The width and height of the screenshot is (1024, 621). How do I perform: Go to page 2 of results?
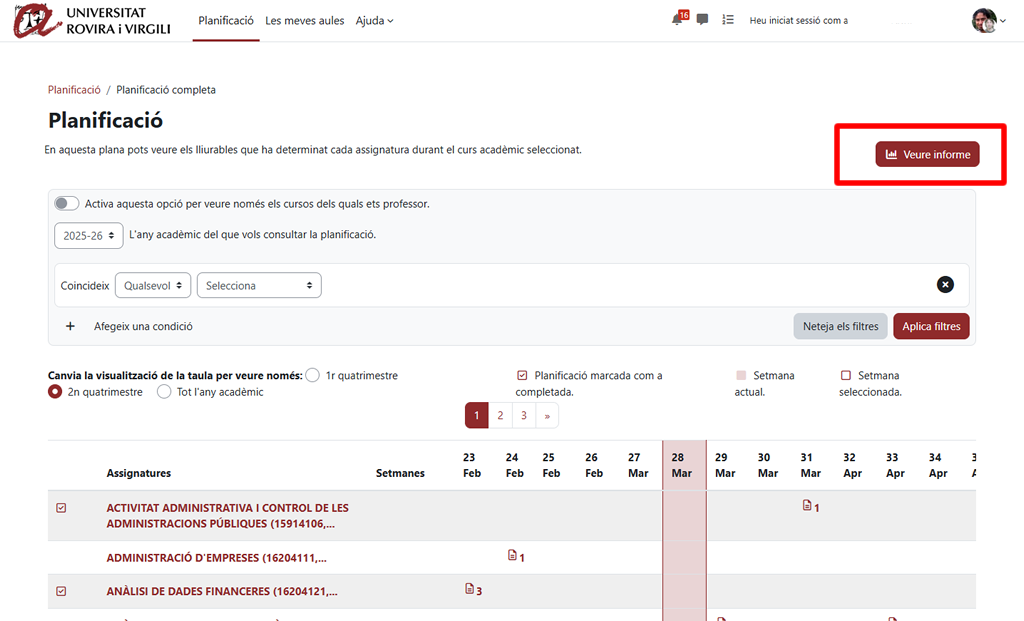tap(500, 416)
